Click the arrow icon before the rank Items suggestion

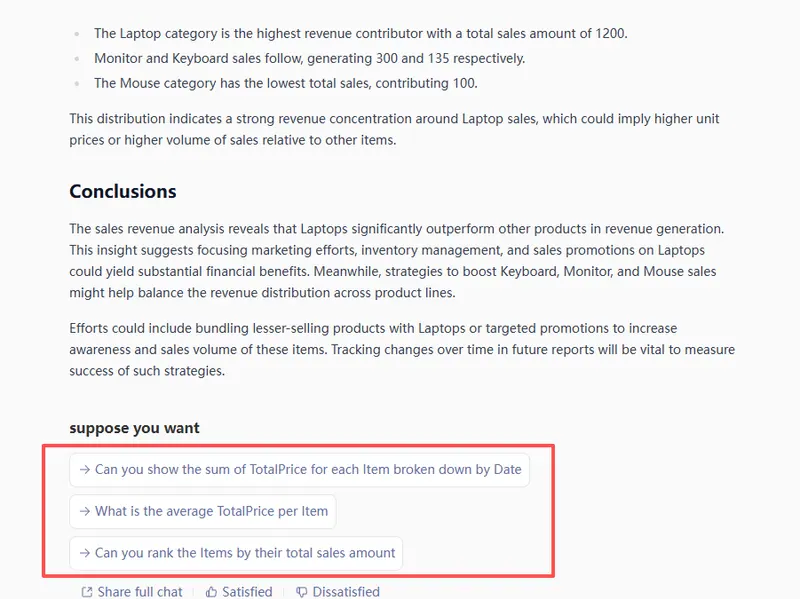coord(85,553)
